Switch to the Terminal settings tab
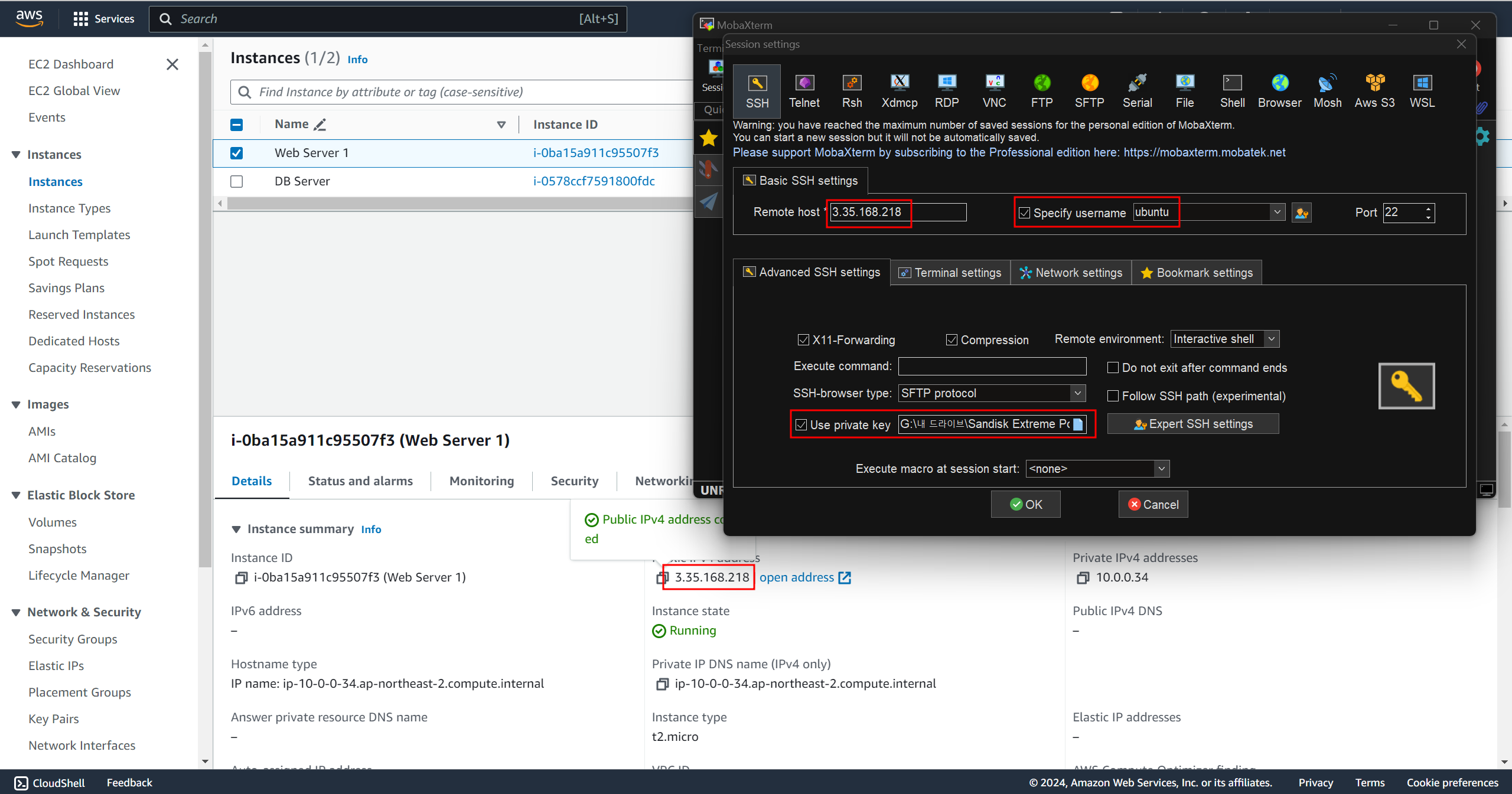 pyautogui.click(x=950, y=273)
